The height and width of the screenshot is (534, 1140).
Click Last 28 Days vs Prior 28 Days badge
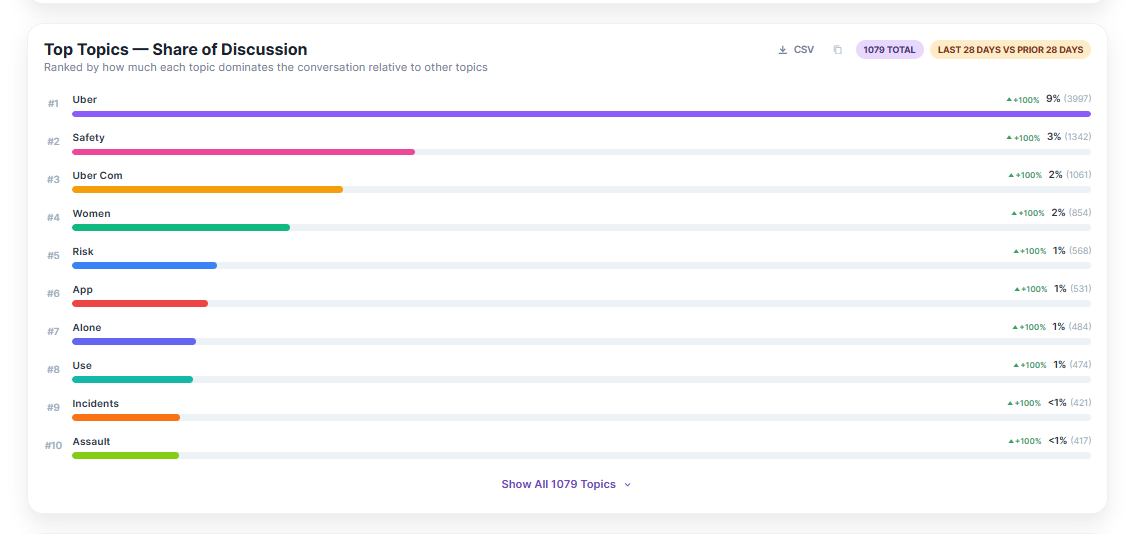pos(1010,49)
